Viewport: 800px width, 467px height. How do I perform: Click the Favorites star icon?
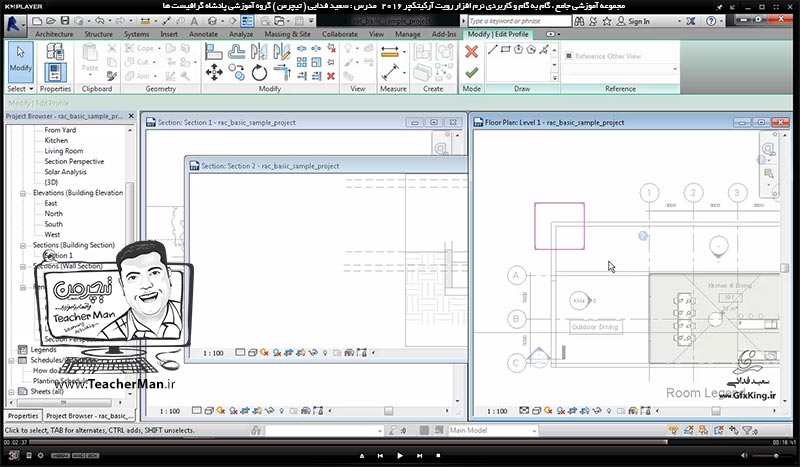(x=607, y=21)
